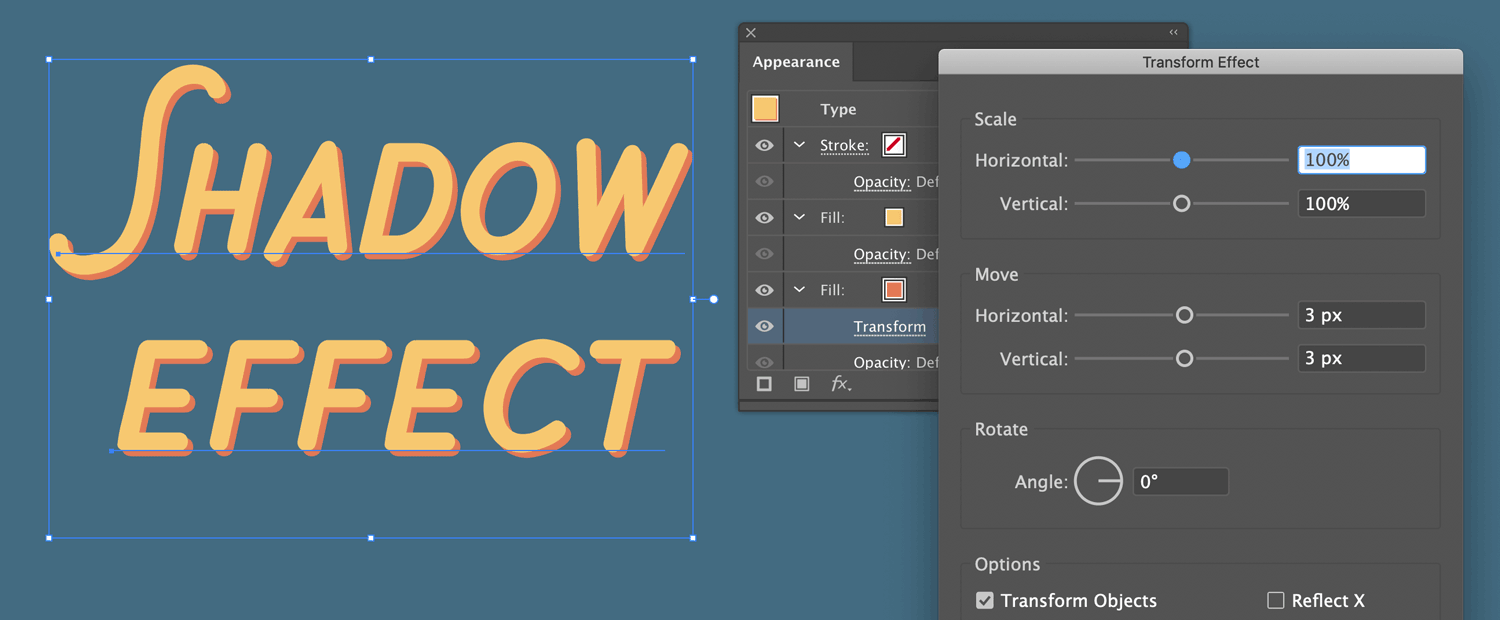1500x620 pixels.
Task: Select the Type appearance thumbnail
Action: pos(765,108)
